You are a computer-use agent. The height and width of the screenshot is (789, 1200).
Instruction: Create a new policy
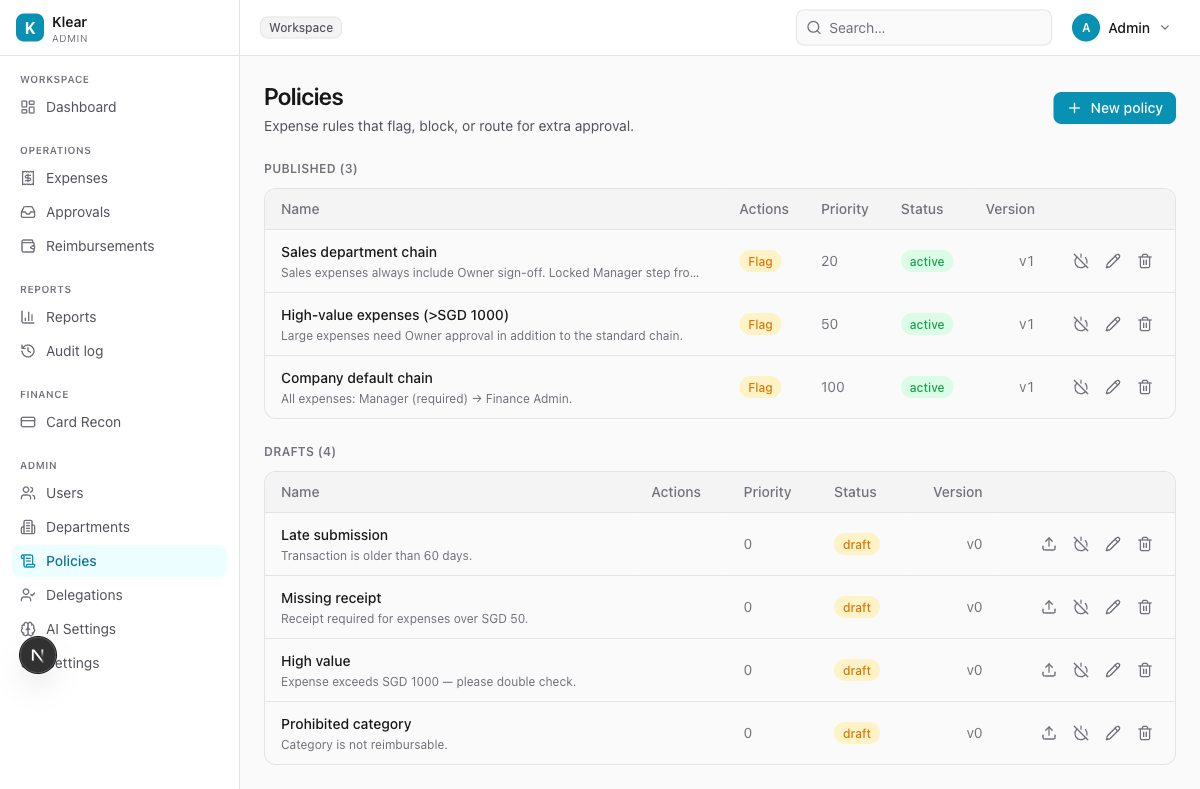click(x=1114, y=108)
